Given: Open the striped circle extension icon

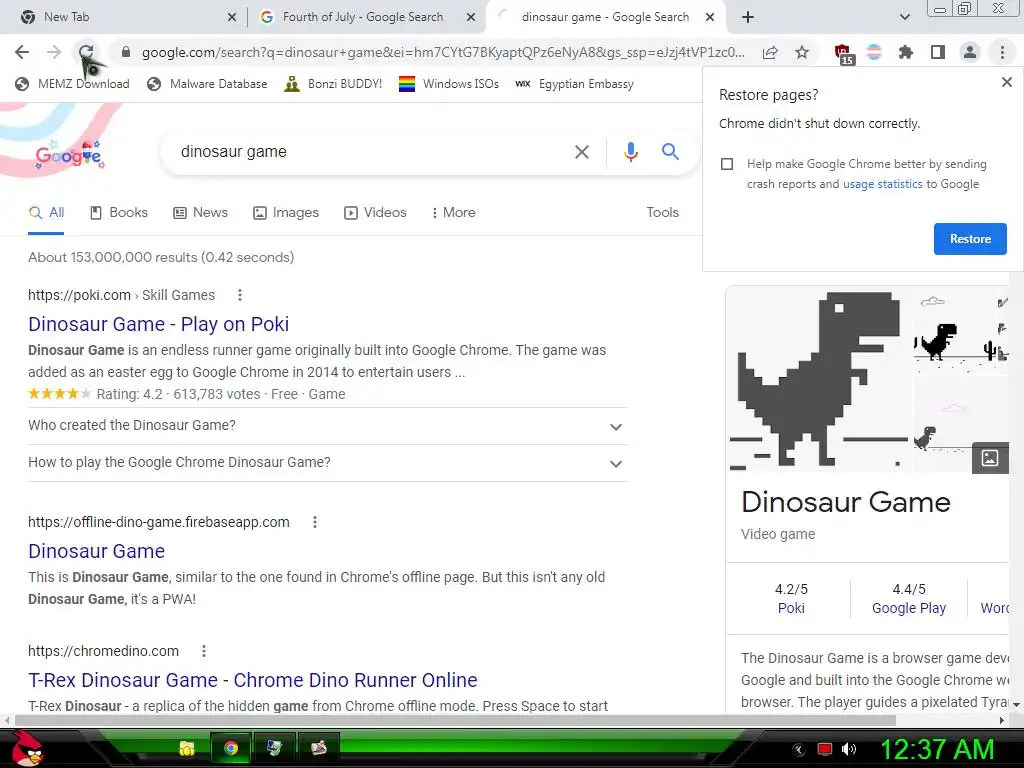Looking at the screenshot, I should tap(874, 52).
